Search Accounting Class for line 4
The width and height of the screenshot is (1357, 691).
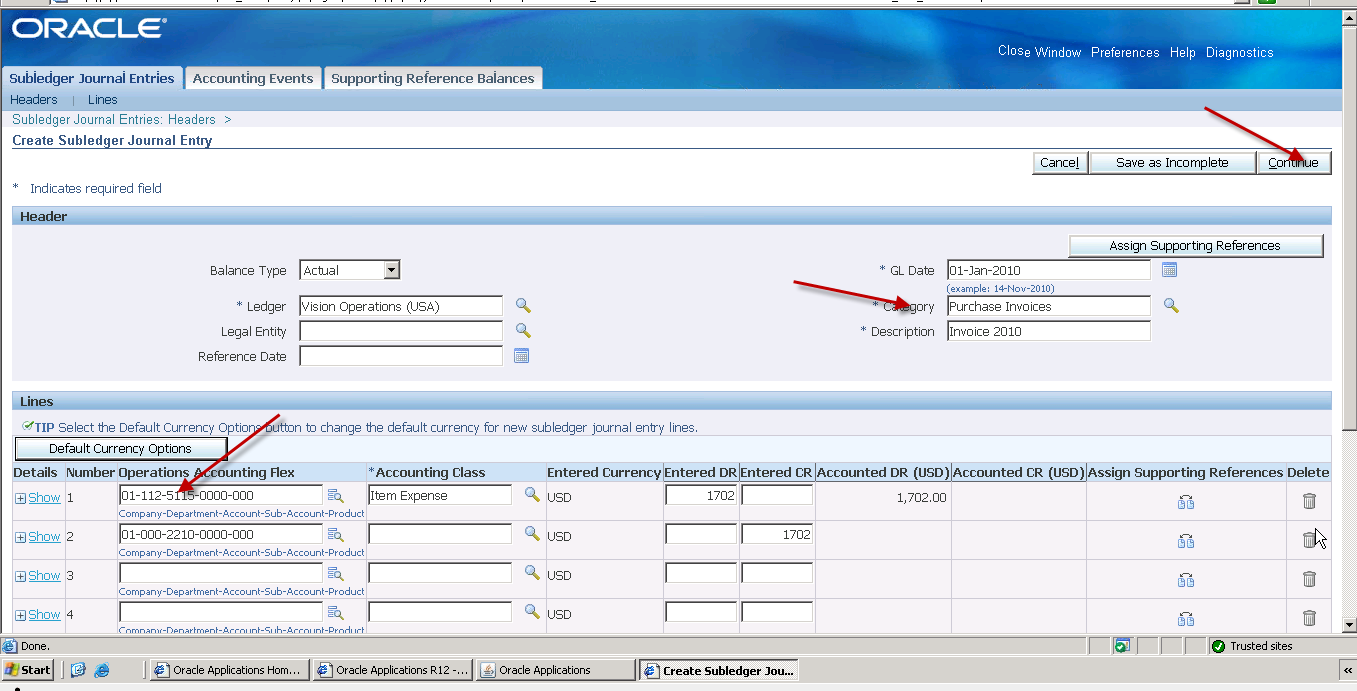pyautogui.click(x=532, y=611)
